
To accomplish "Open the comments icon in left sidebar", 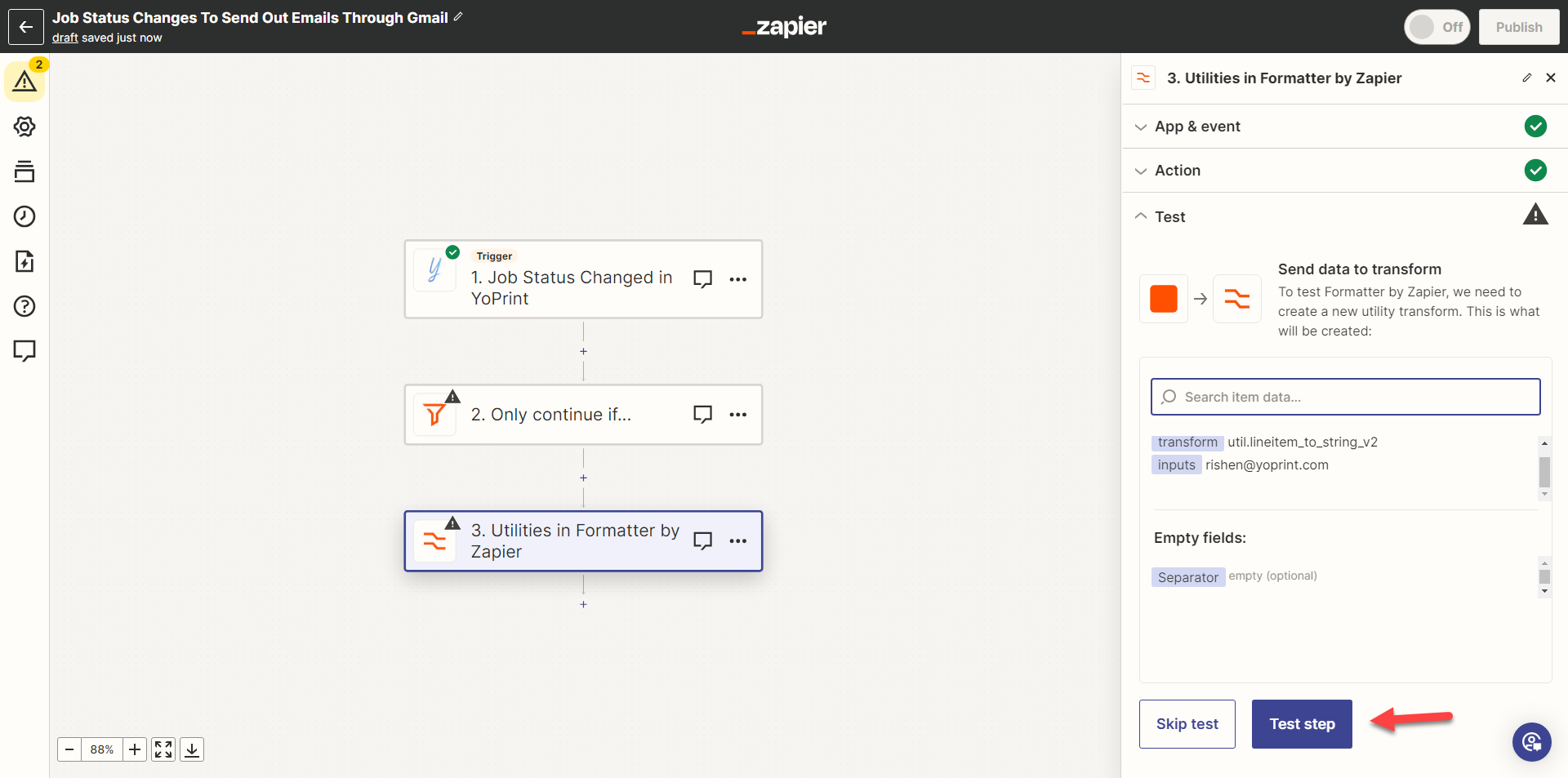I will (24, 351).
